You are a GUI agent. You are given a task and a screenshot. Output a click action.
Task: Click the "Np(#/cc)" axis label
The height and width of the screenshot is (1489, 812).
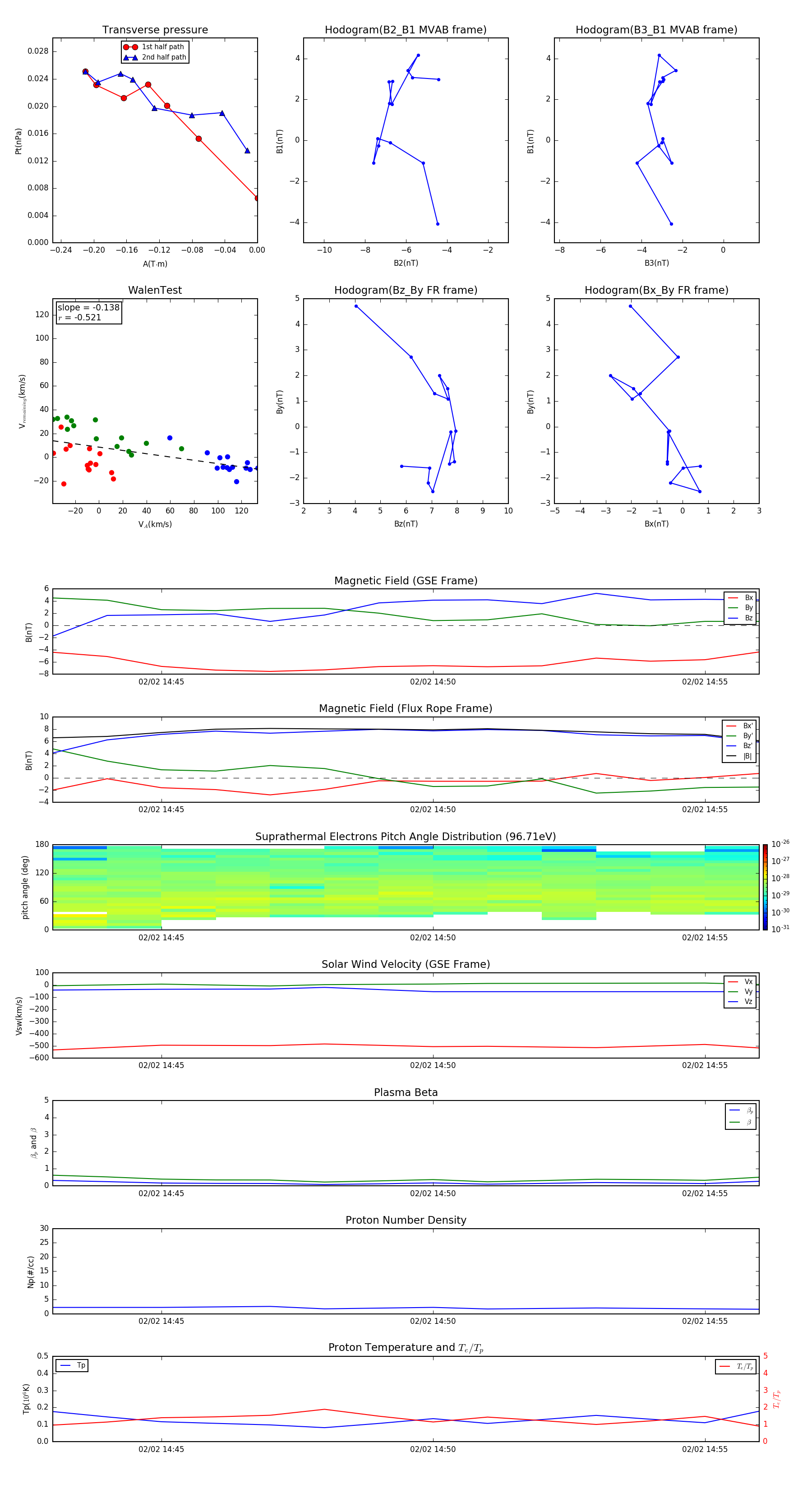31,1271
